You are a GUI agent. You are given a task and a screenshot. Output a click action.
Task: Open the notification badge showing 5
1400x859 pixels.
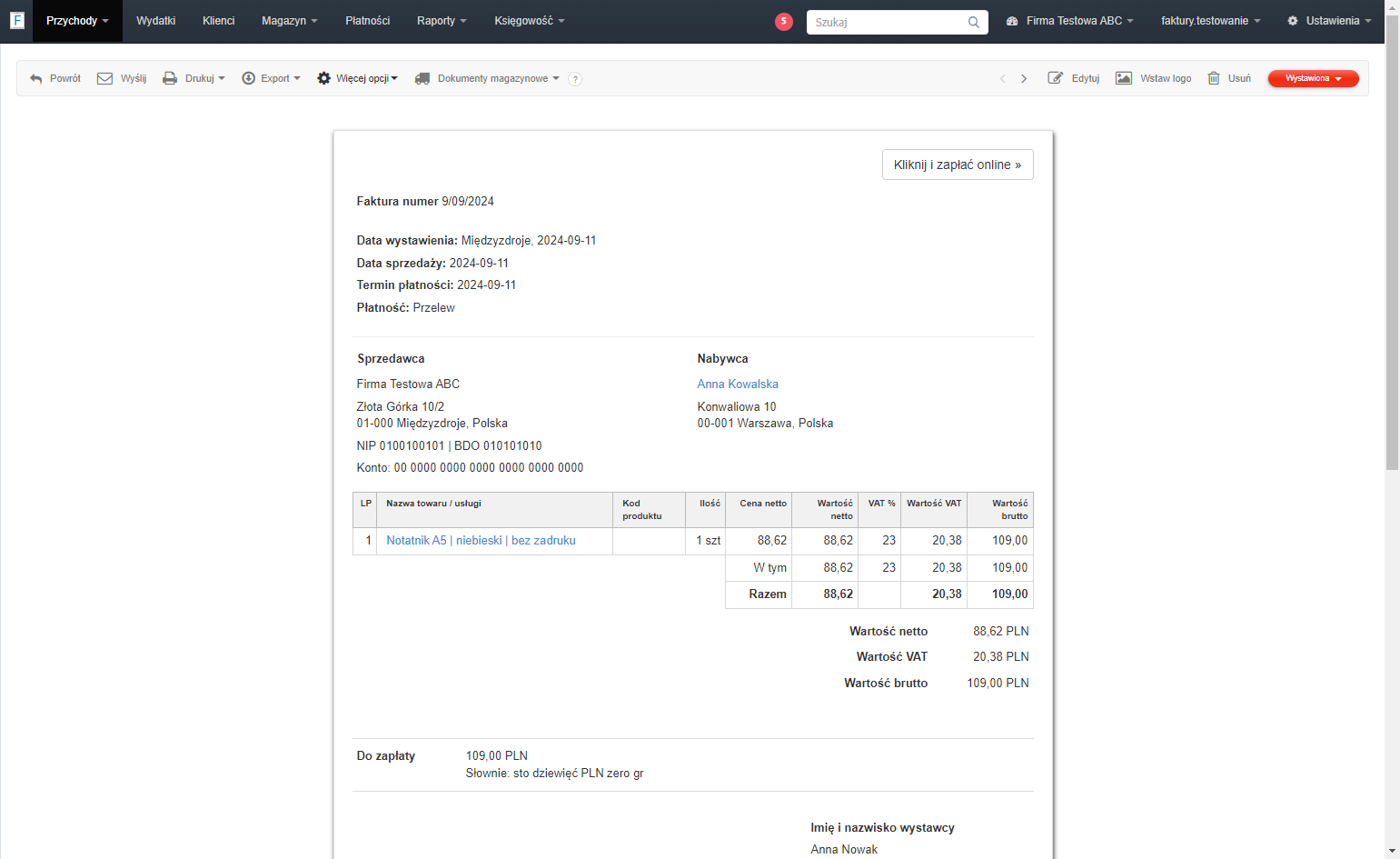[x=784, y=21]
